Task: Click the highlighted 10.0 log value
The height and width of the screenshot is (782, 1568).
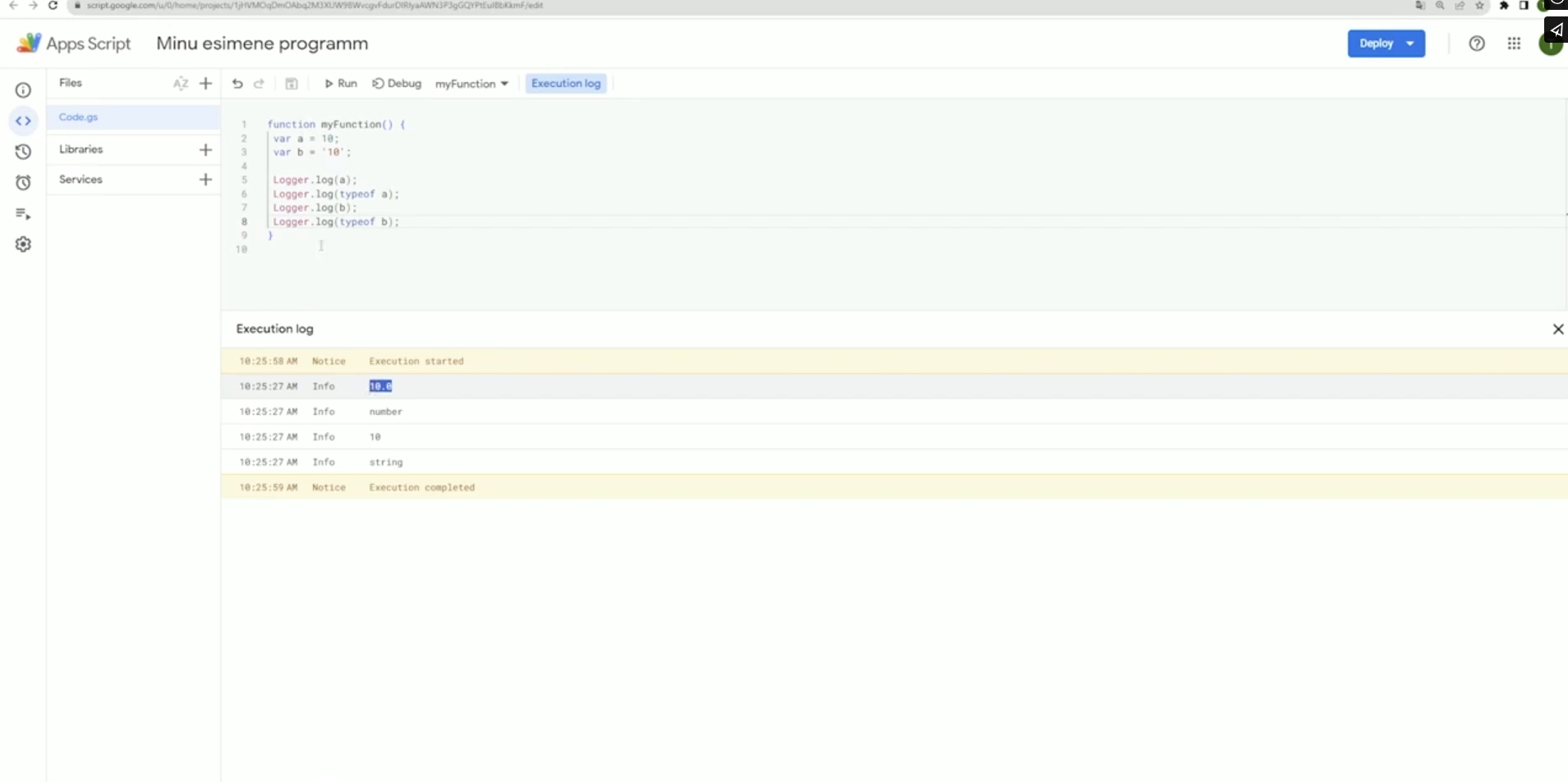Action: click(x=380, y=386)
